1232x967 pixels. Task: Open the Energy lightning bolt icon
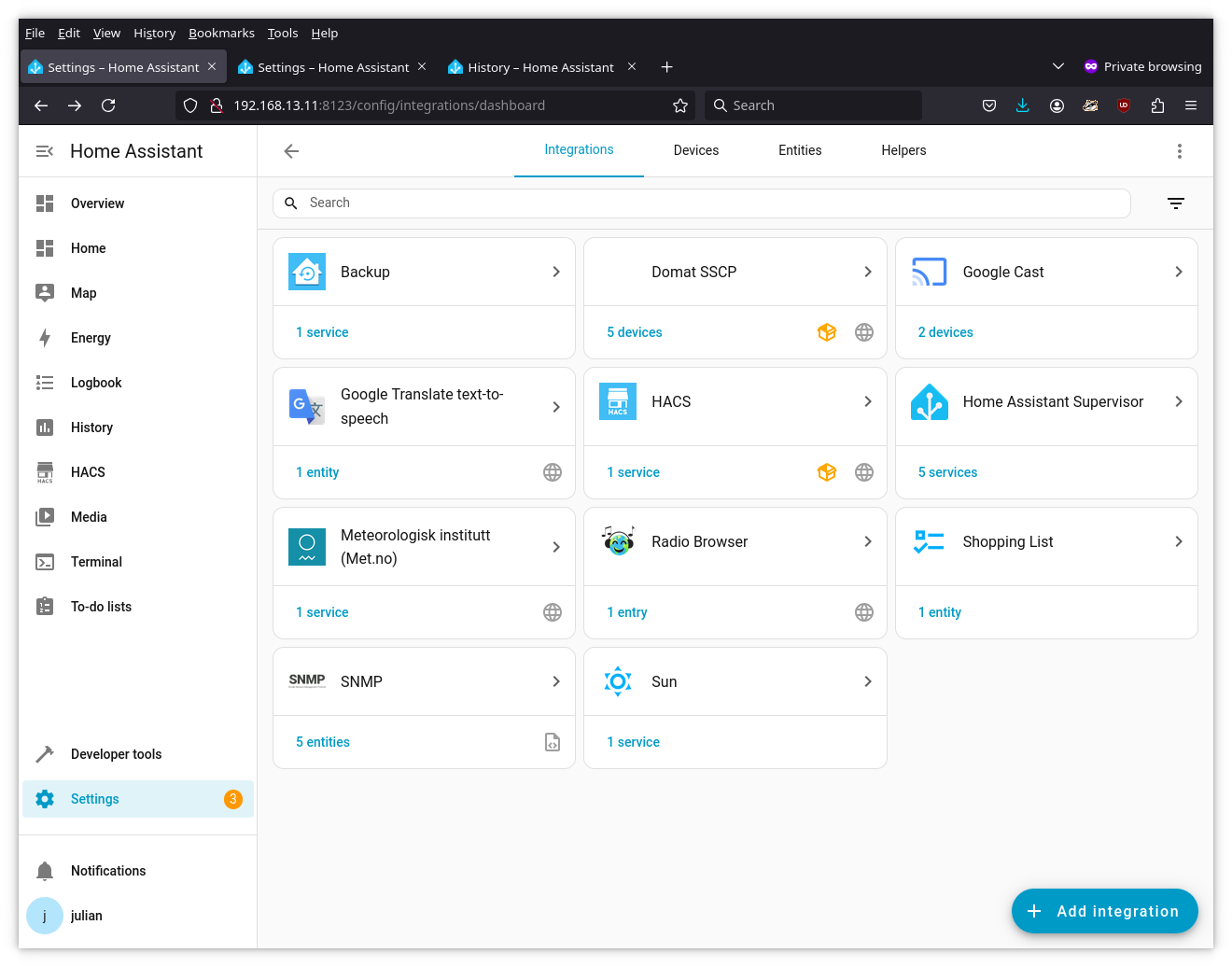tap(45, 338)
